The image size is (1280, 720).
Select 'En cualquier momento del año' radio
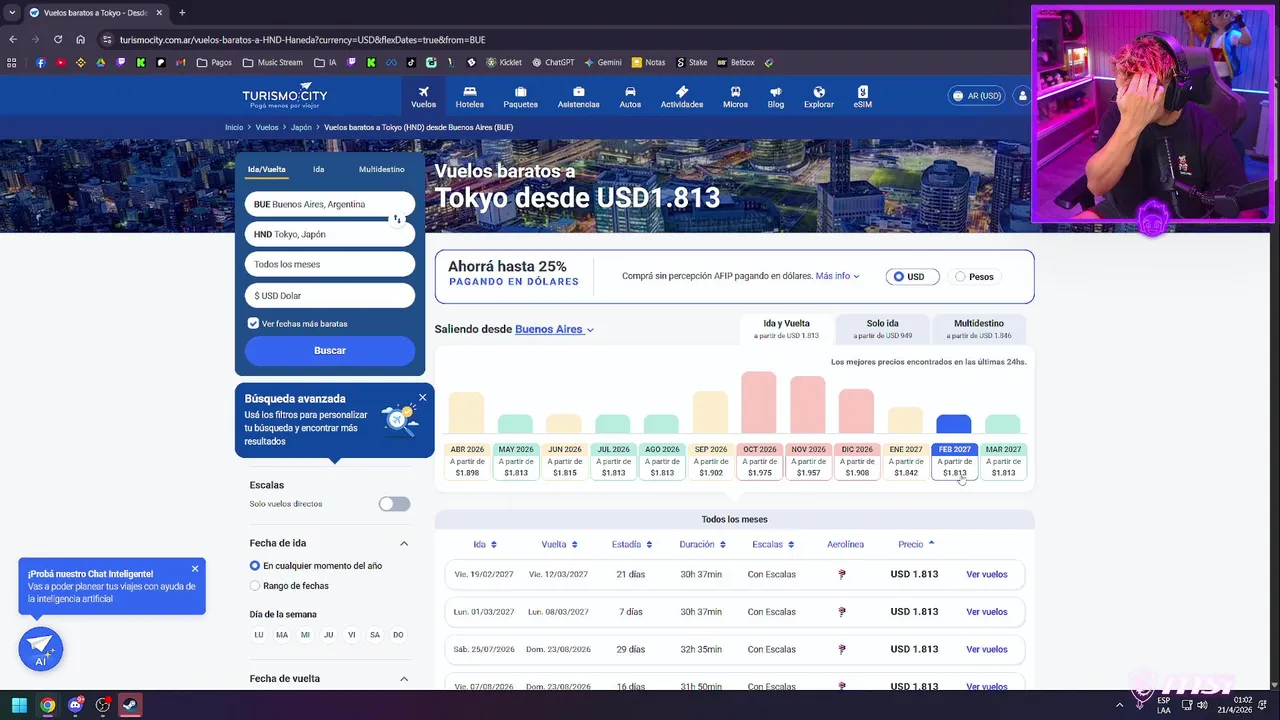255,566
